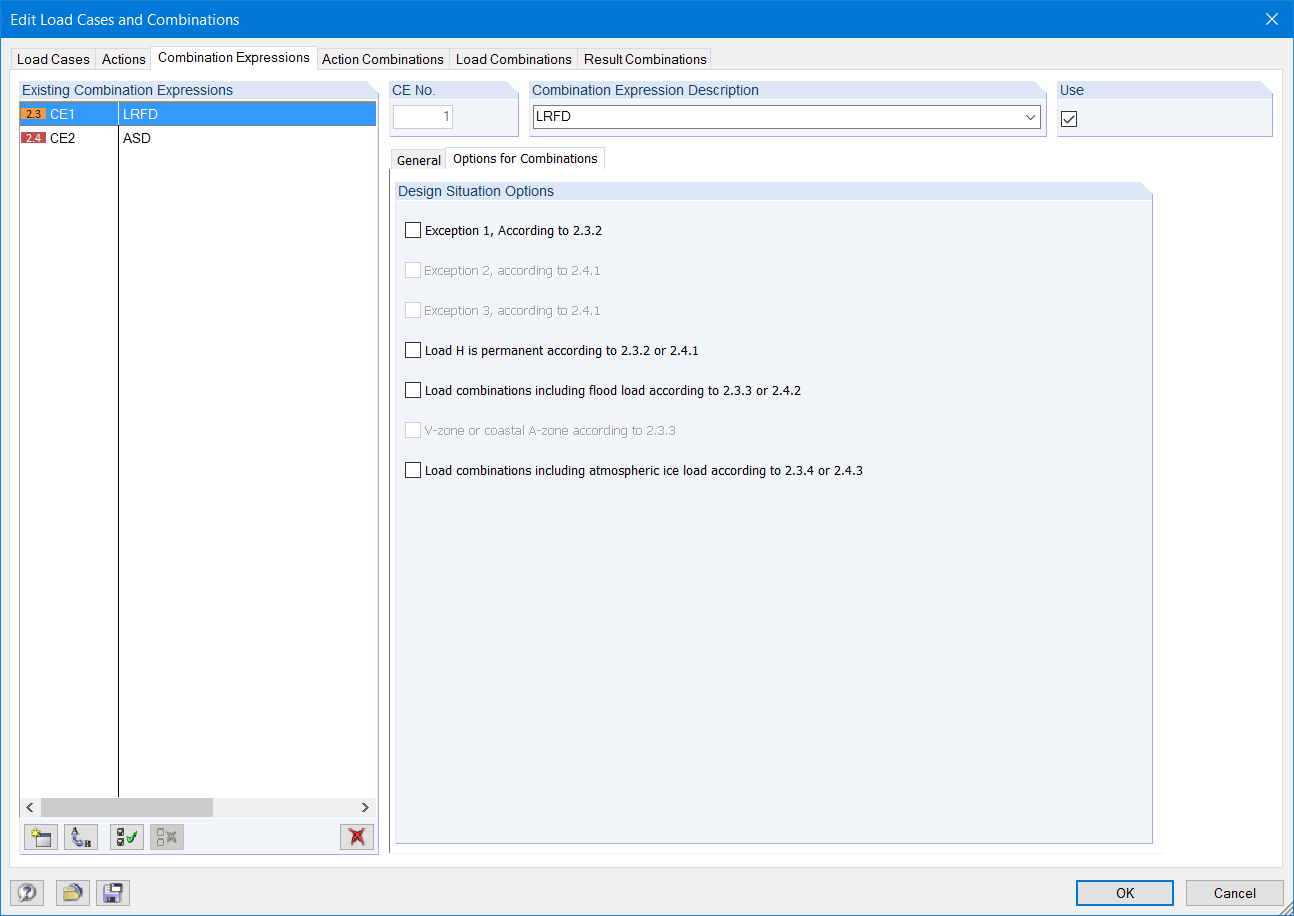Image resolution: width=1294 pixels, height=916 pixels.
Task: Delete the selected combination expression
Action: (x=357, y=837)
